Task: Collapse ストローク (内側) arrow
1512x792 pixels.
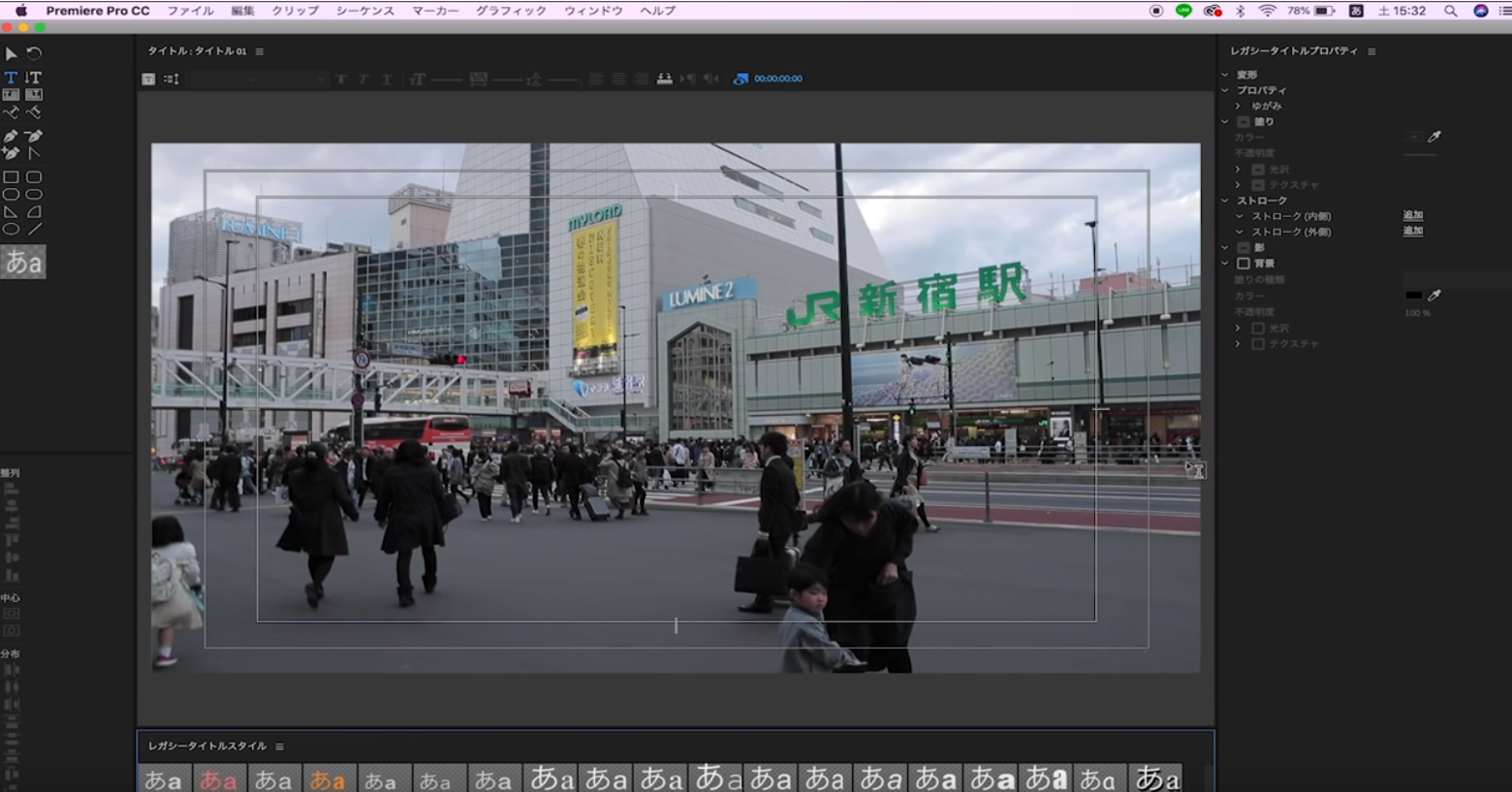Action: pyautogui.click(x=1239, y=216)
